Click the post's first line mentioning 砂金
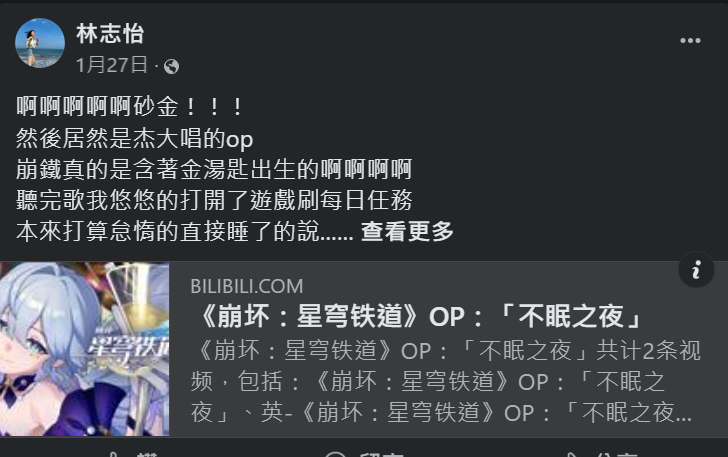 [130, 107]
